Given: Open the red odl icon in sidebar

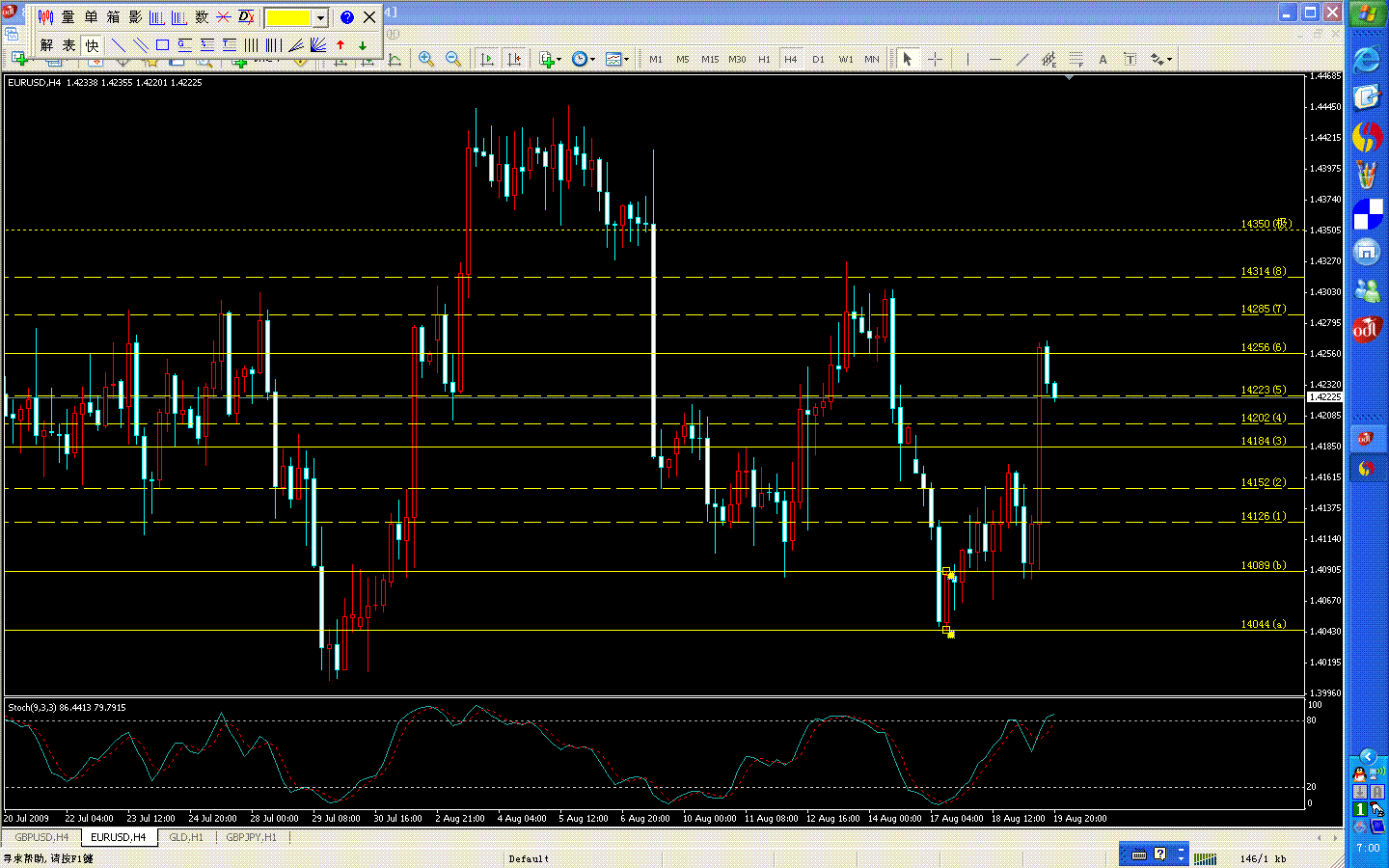Looking at the screenshot, I should [1367, 330].
